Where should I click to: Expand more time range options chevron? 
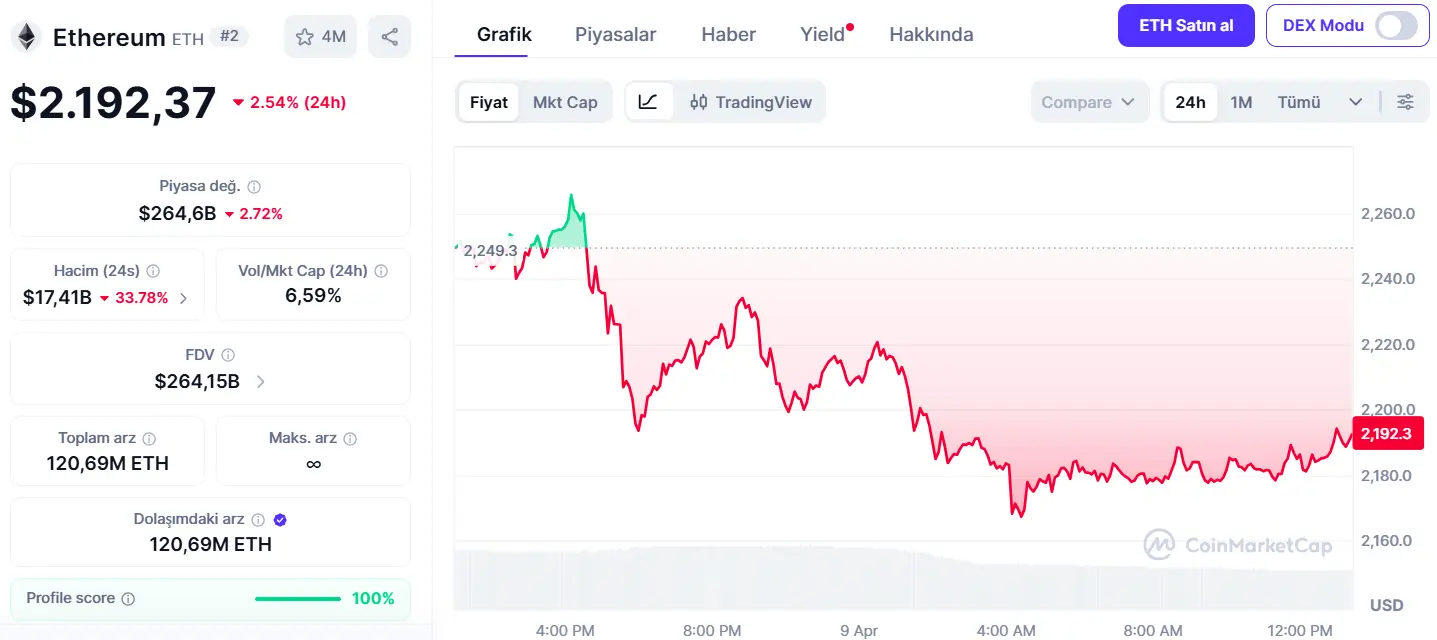pyautogui.click(x=1356, y=102)
